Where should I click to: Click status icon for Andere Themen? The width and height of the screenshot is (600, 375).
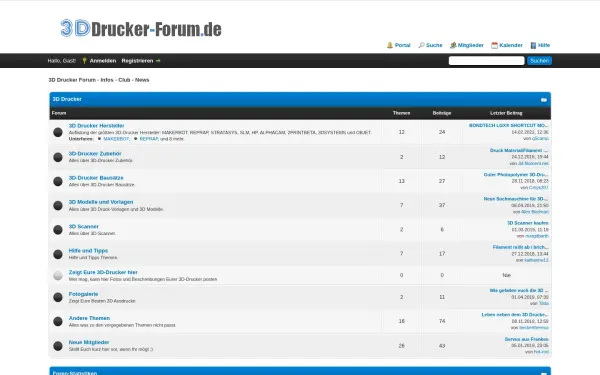58,321
